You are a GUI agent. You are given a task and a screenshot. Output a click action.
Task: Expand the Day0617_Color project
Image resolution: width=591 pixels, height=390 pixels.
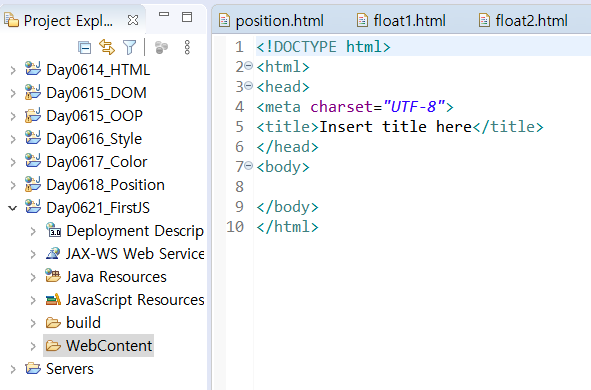(x=13, y=162)
